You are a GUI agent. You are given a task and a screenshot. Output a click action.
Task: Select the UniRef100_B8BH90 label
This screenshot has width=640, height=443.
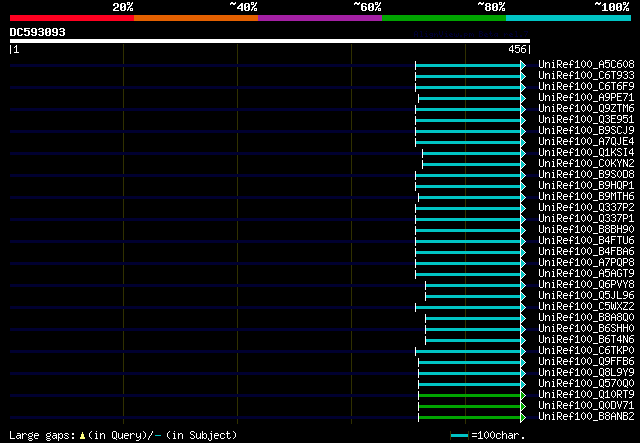586,230
